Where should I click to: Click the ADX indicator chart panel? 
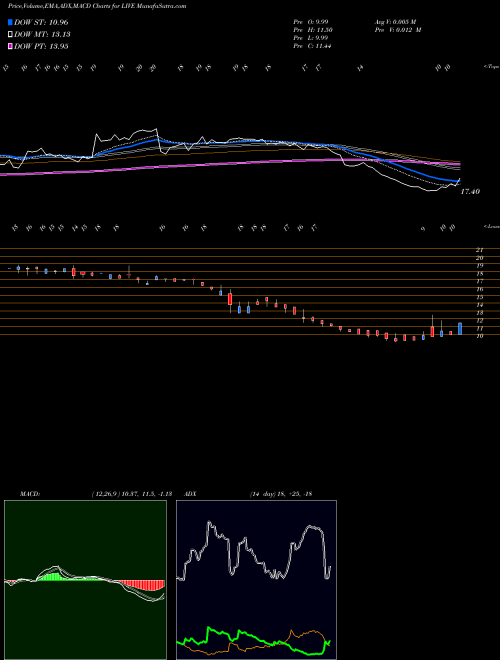tap(256, 580)
